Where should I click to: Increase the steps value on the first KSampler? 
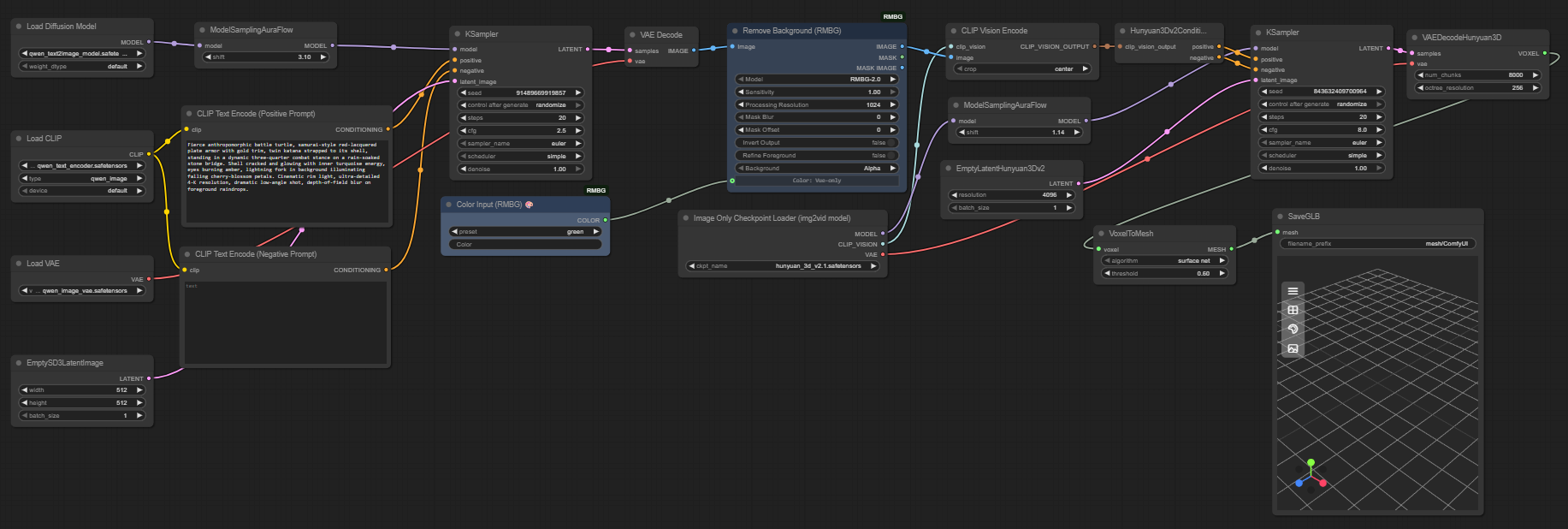click(x=578, y=118)
